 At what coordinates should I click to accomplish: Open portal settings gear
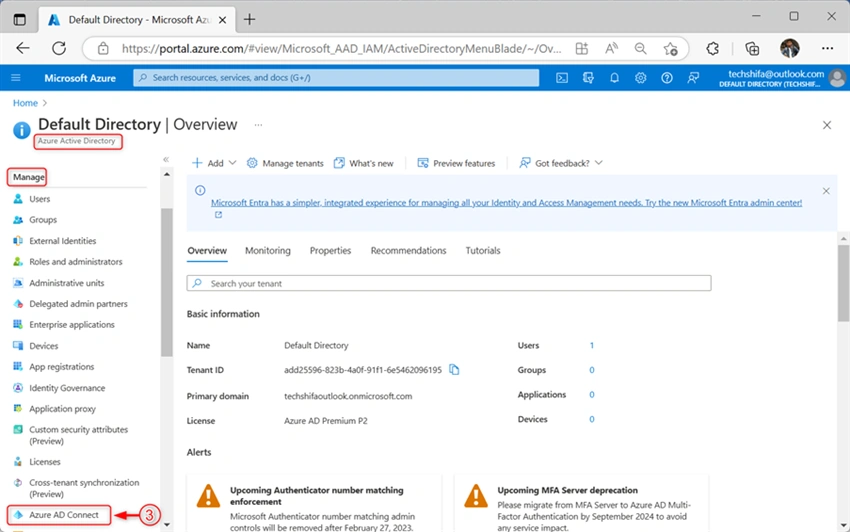(x=641, y=78)
